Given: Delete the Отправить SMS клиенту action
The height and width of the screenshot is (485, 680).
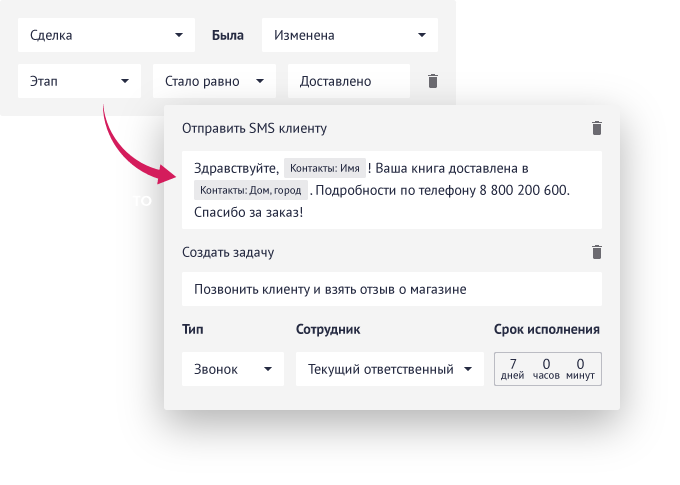Looking at the screenshot, I should point(597,128).
